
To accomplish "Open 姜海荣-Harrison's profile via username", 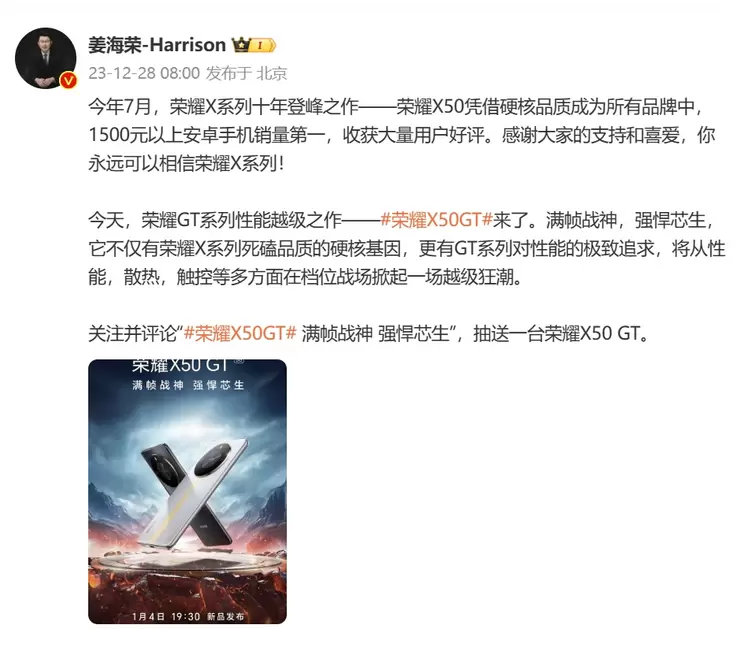I will (157, 45).
